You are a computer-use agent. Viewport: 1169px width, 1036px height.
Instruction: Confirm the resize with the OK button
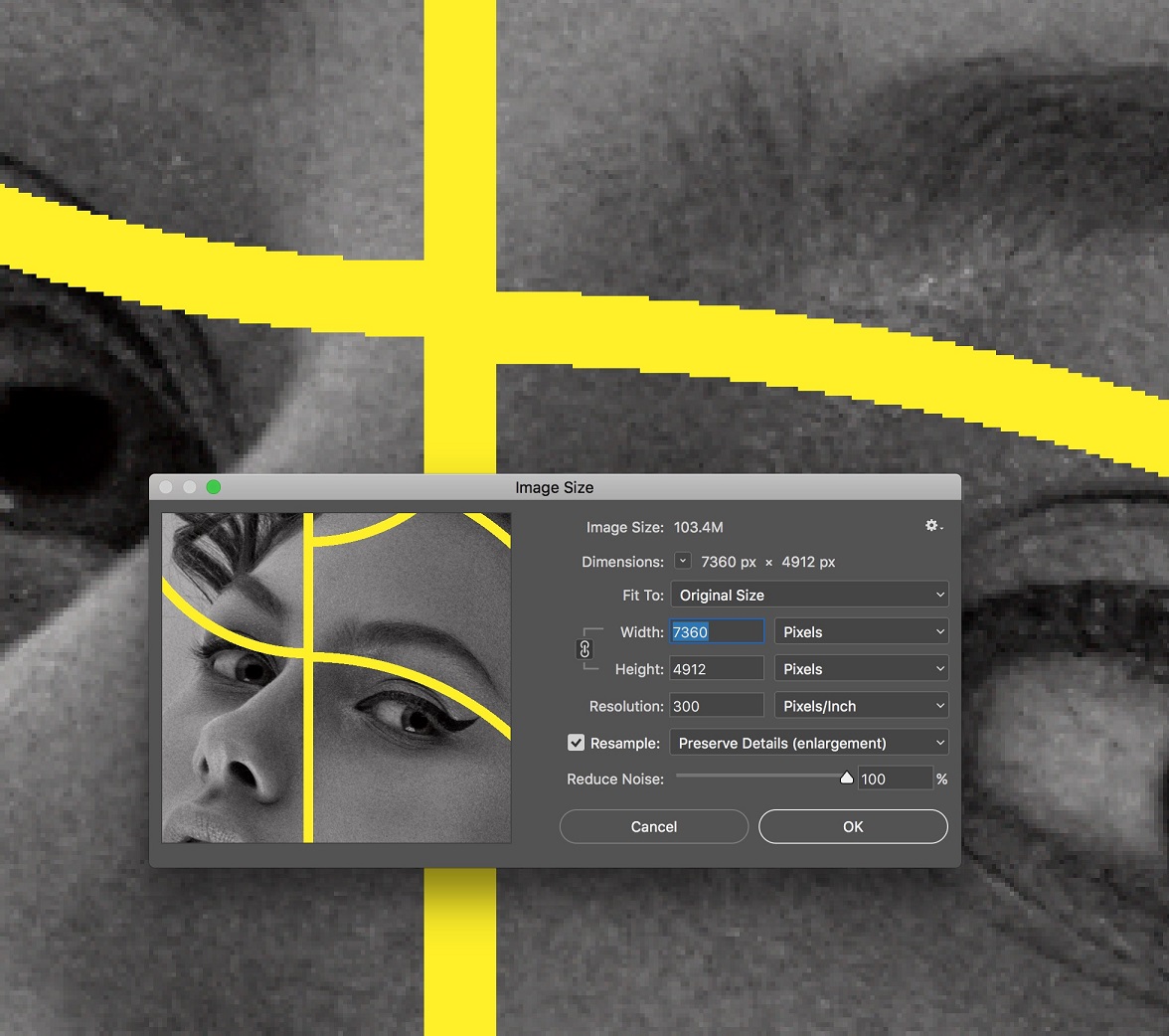(x=853, y=826)
